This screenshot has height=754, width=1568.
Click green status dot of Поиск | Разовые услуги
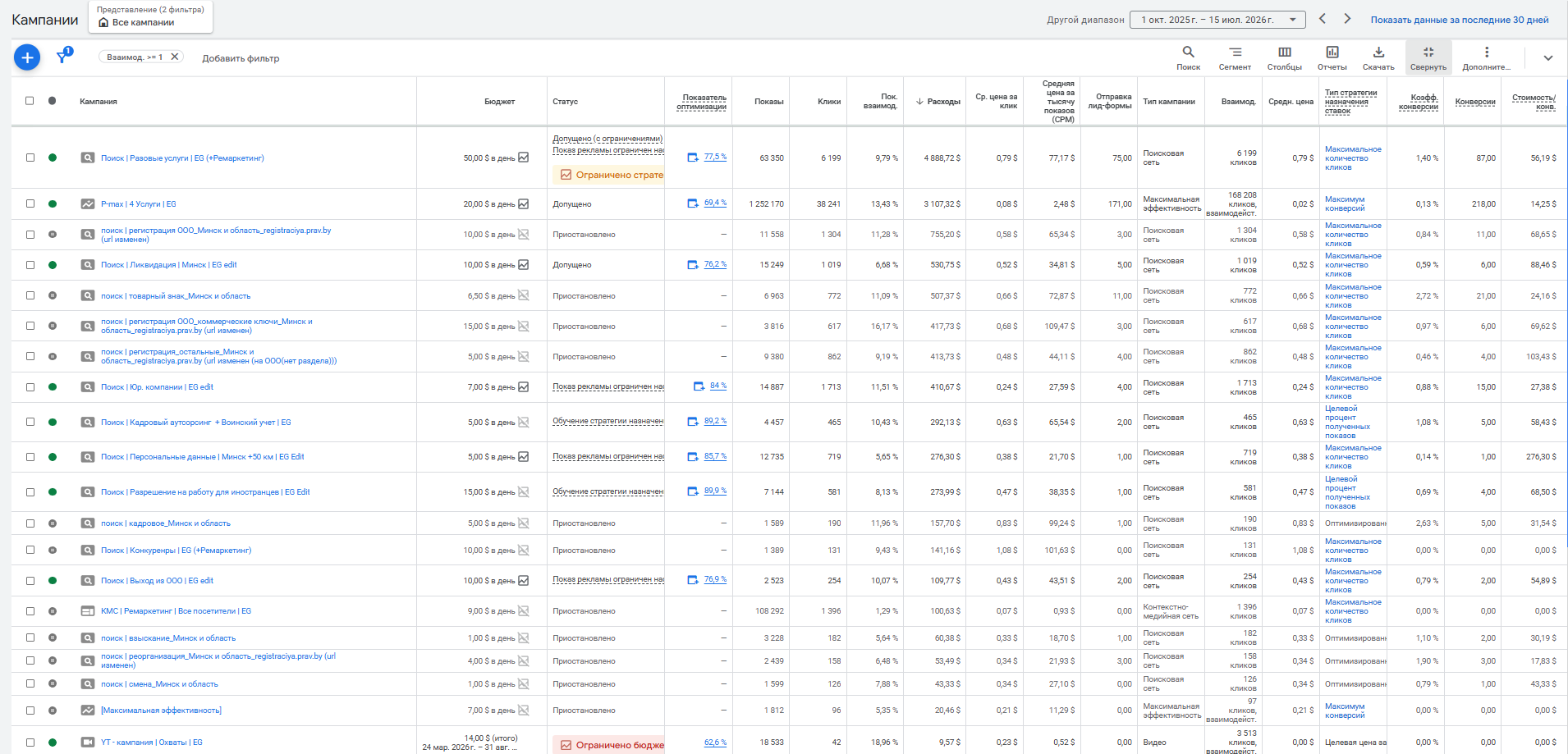(x=53, y=158)
